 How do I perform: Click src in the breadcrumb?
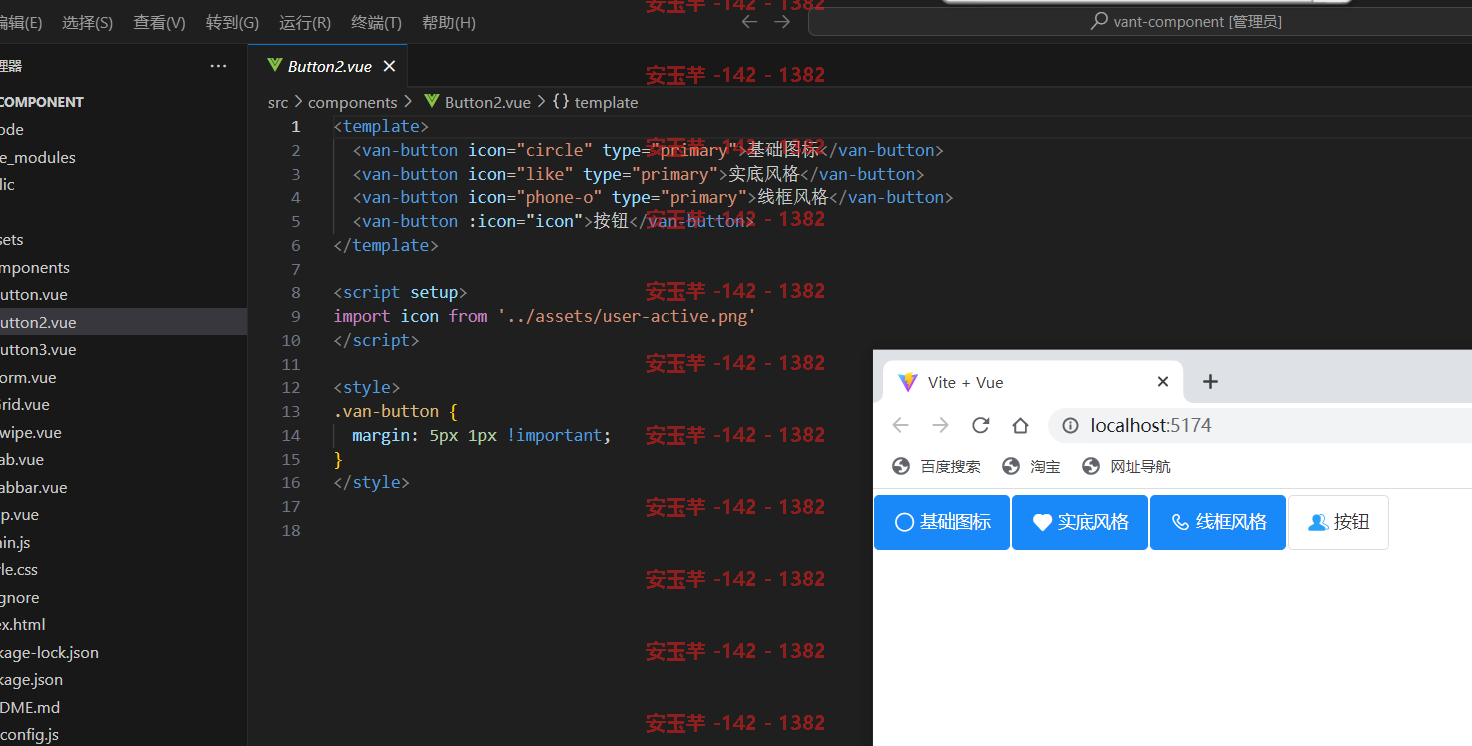(278, 102)
